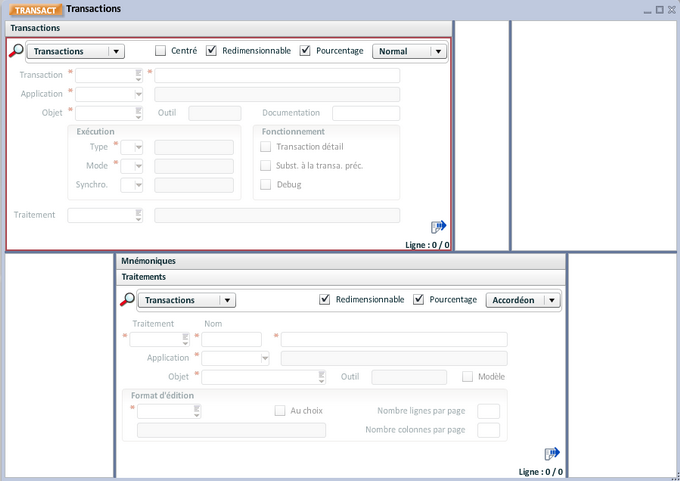Uncheck Redimensionnable in the top Transactions panel
680x481 pixels.
[211, 51]
